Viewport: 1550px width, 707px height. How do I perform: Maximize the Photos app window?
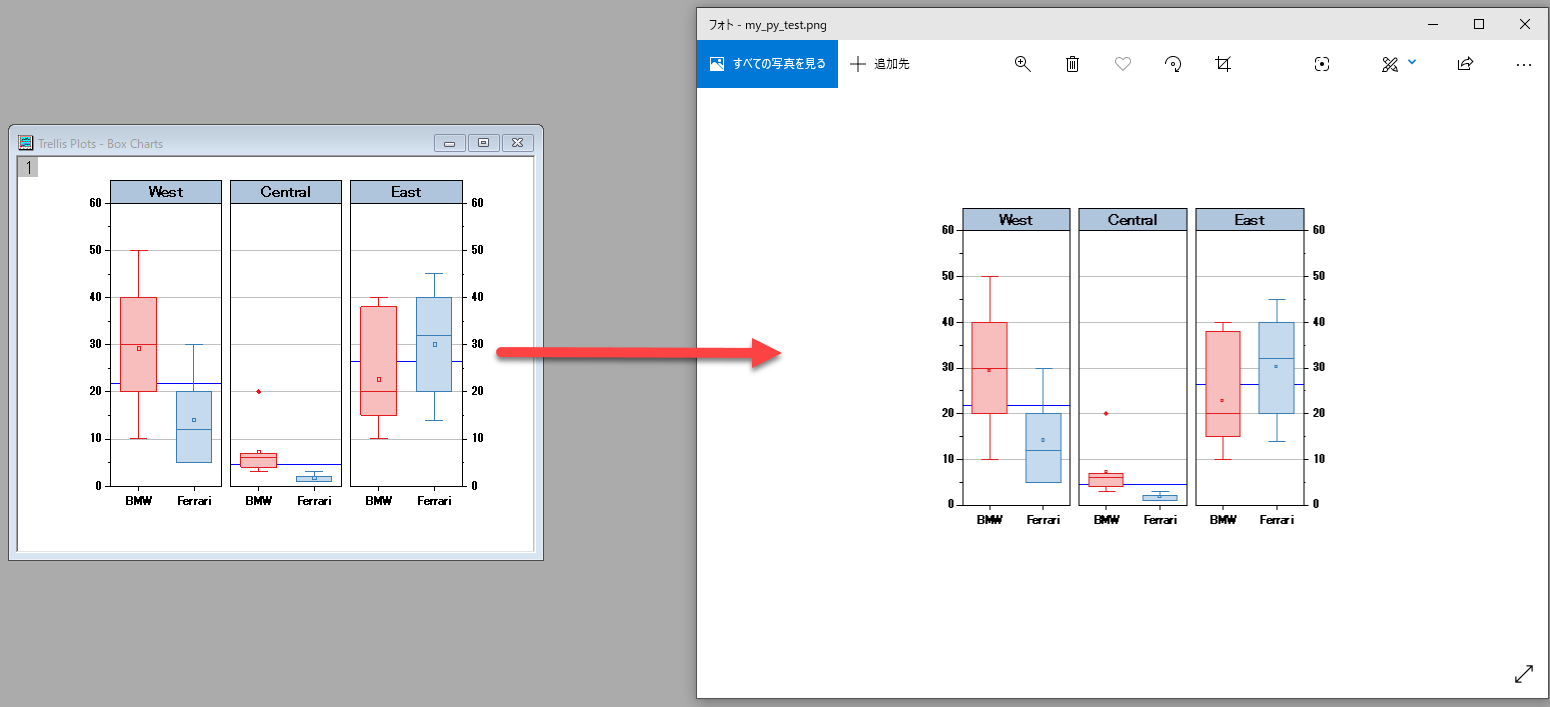(x=1479, y=24)
